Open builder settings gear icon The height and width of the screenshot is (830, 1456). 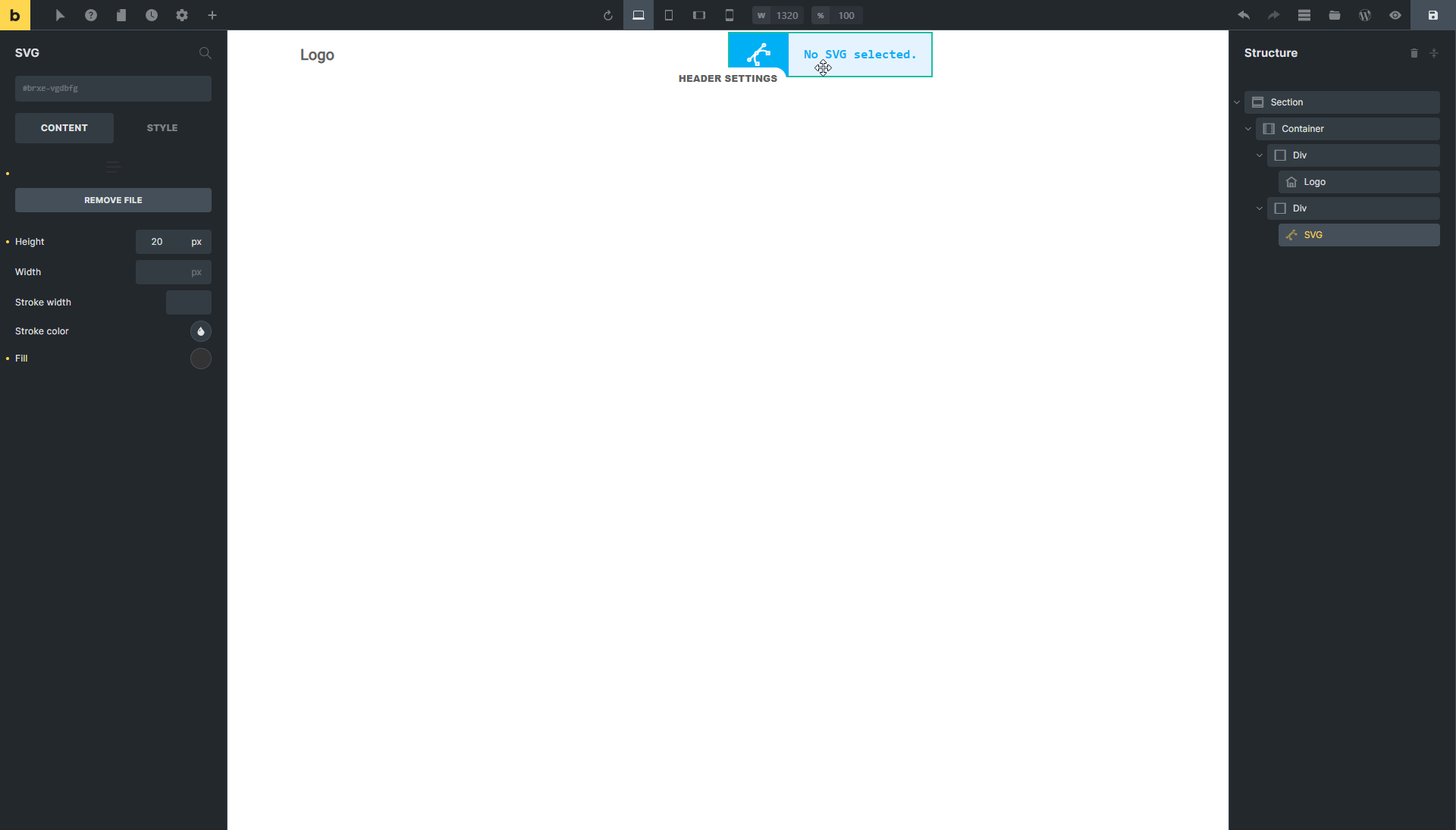click(182, 15)
